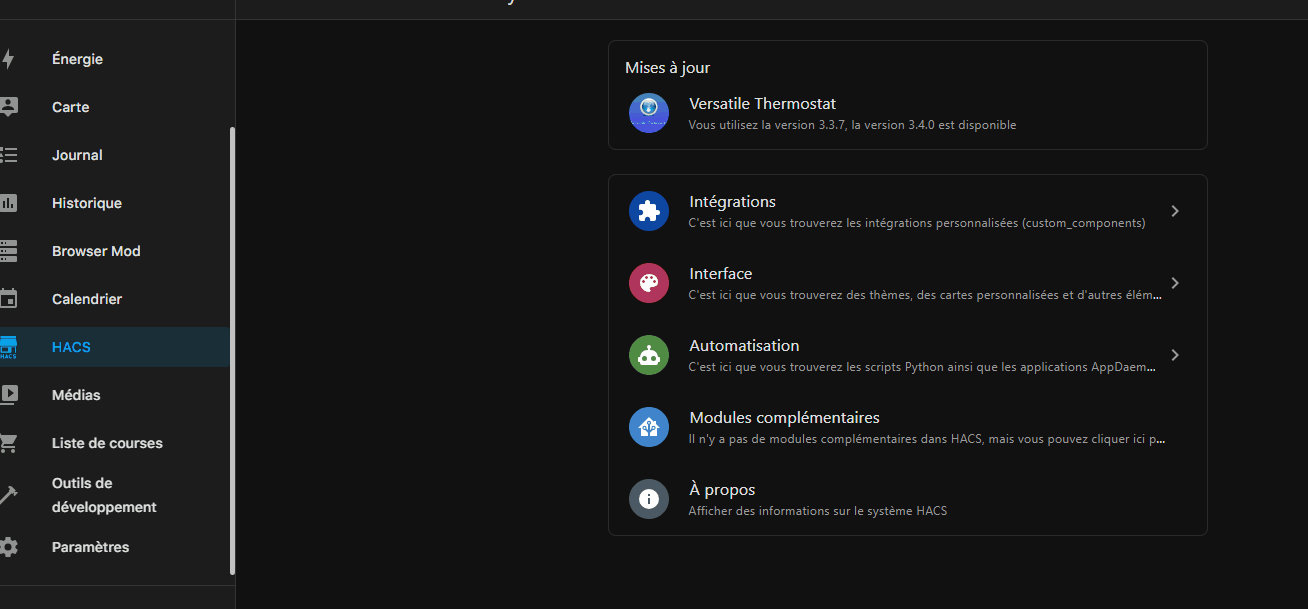Click the Carte map icon in sidebar
The height and width of the screenshot is (609, 1308).
[x=8, y=107]
